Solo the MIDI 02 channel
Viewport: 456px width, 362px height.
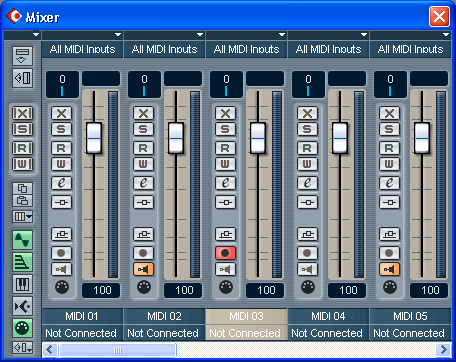143,129
